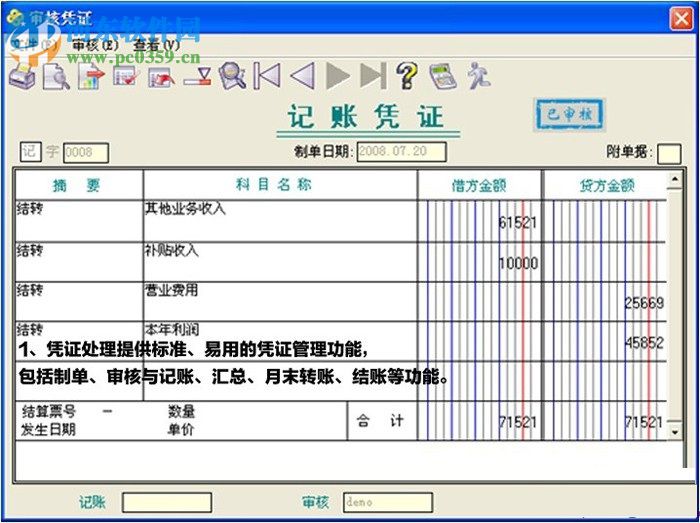Click the 数量 label

181,411
